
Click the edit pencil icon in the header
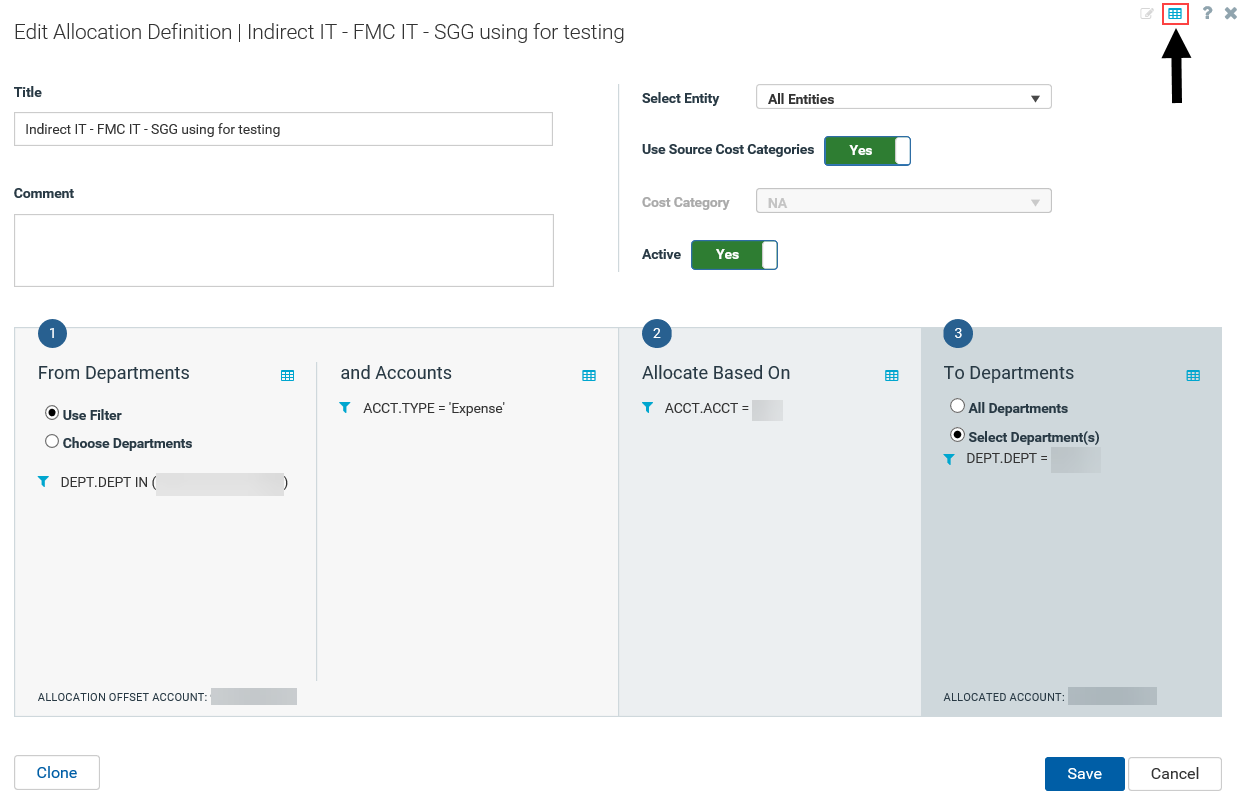coord(1147,14)
